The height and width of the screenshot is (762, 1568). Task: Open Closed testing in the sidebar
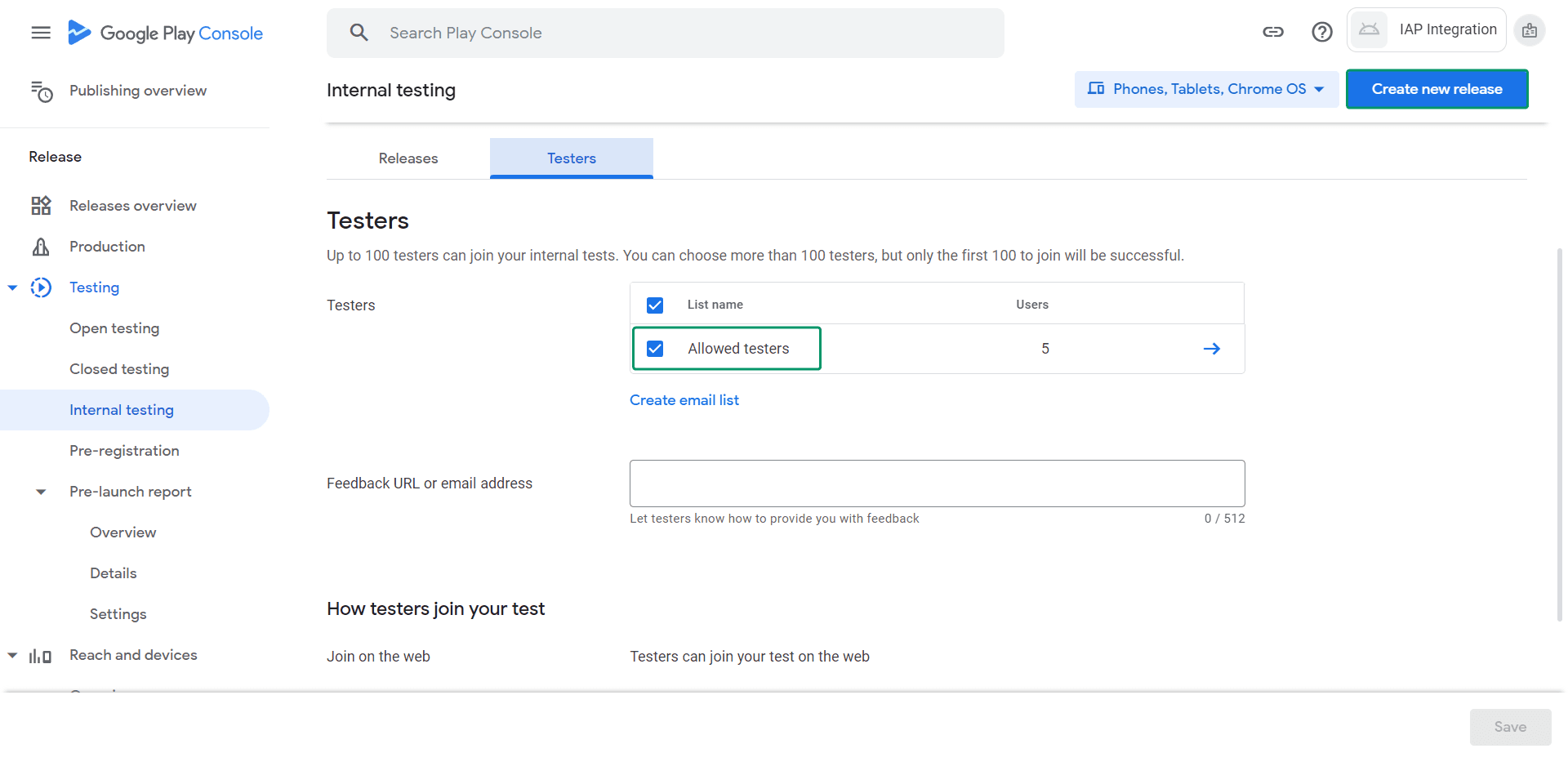pos(119,369)
